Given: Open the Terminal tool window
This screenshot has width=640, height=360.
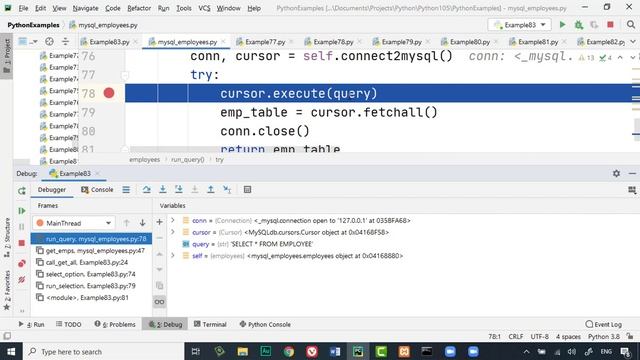Looking at the screenshot, I should tap(210, 324).
